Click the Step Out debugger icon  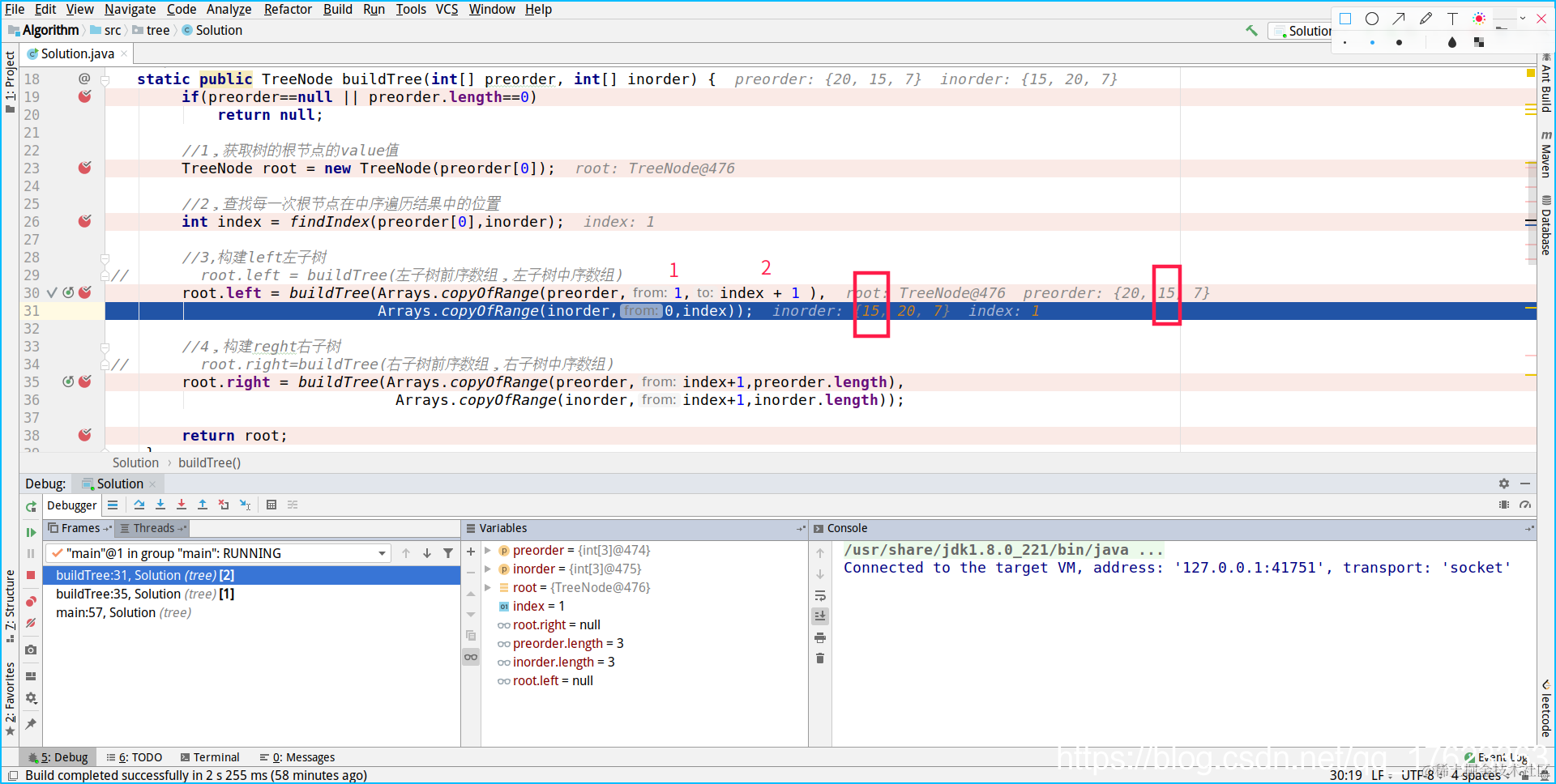203,505
